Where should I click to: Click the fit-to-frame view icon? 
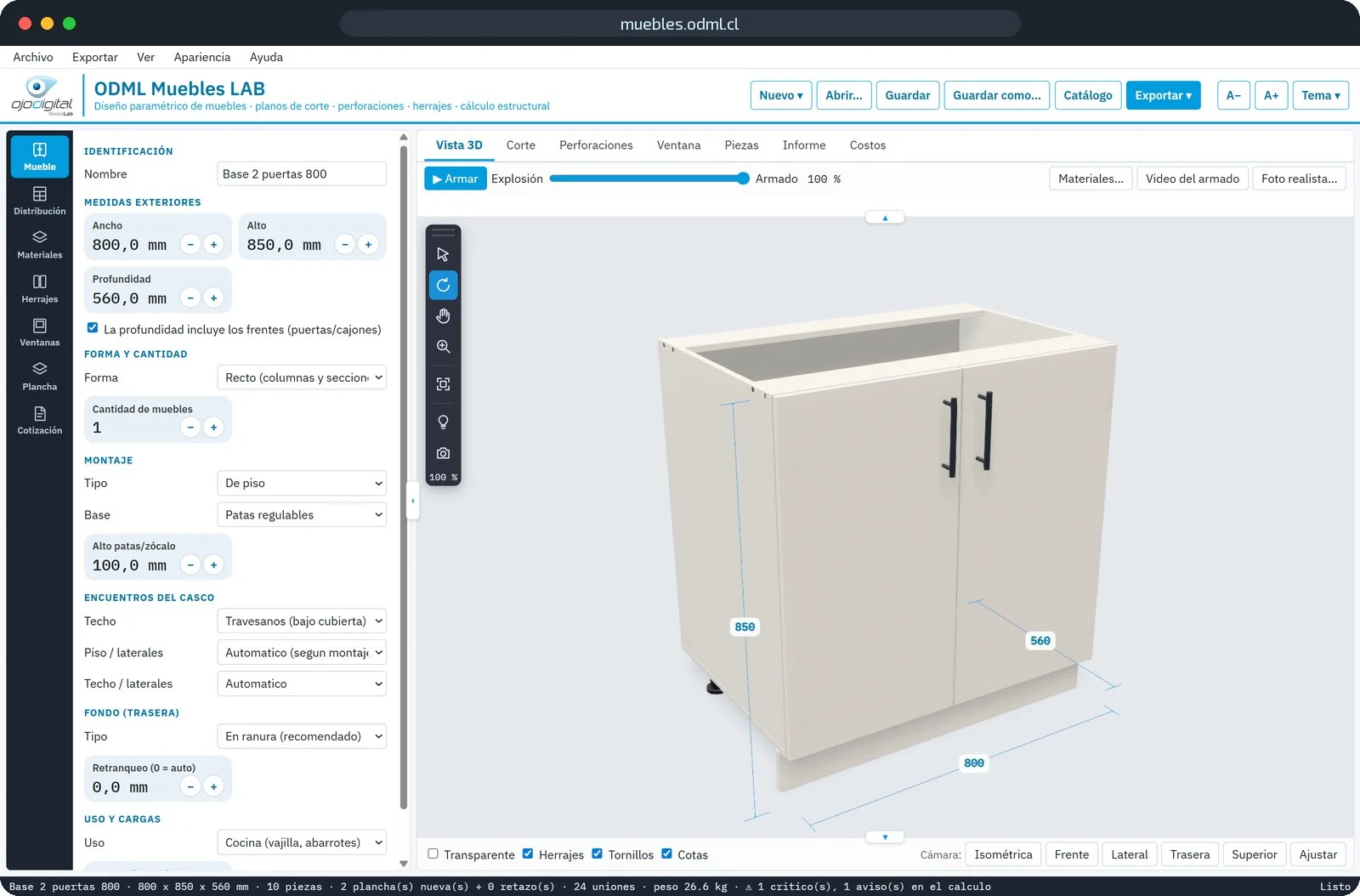[443, 384]
